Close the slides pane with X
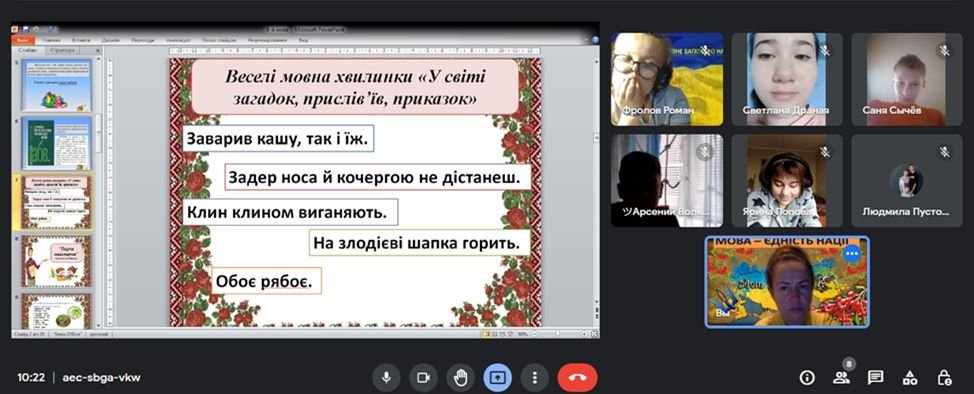The width and height of the screenshot is (974, 394). [98, 50]
